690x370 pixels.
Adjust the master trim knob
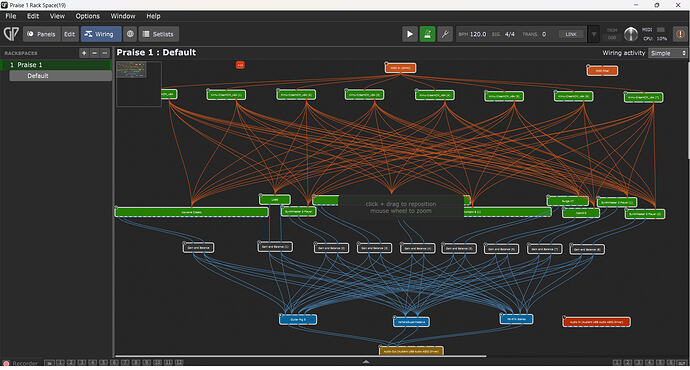pos(631,34)
